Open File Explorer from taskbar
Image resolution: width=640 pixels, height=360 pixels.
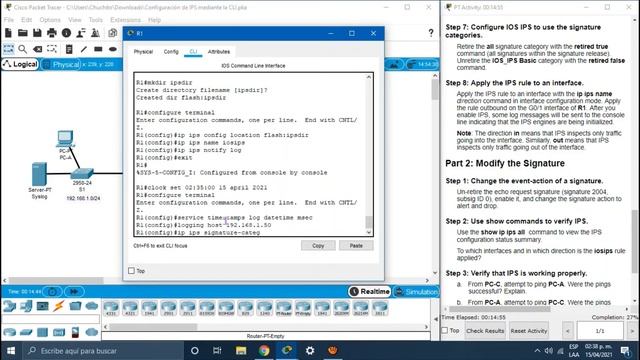click(x=241, y=351)
